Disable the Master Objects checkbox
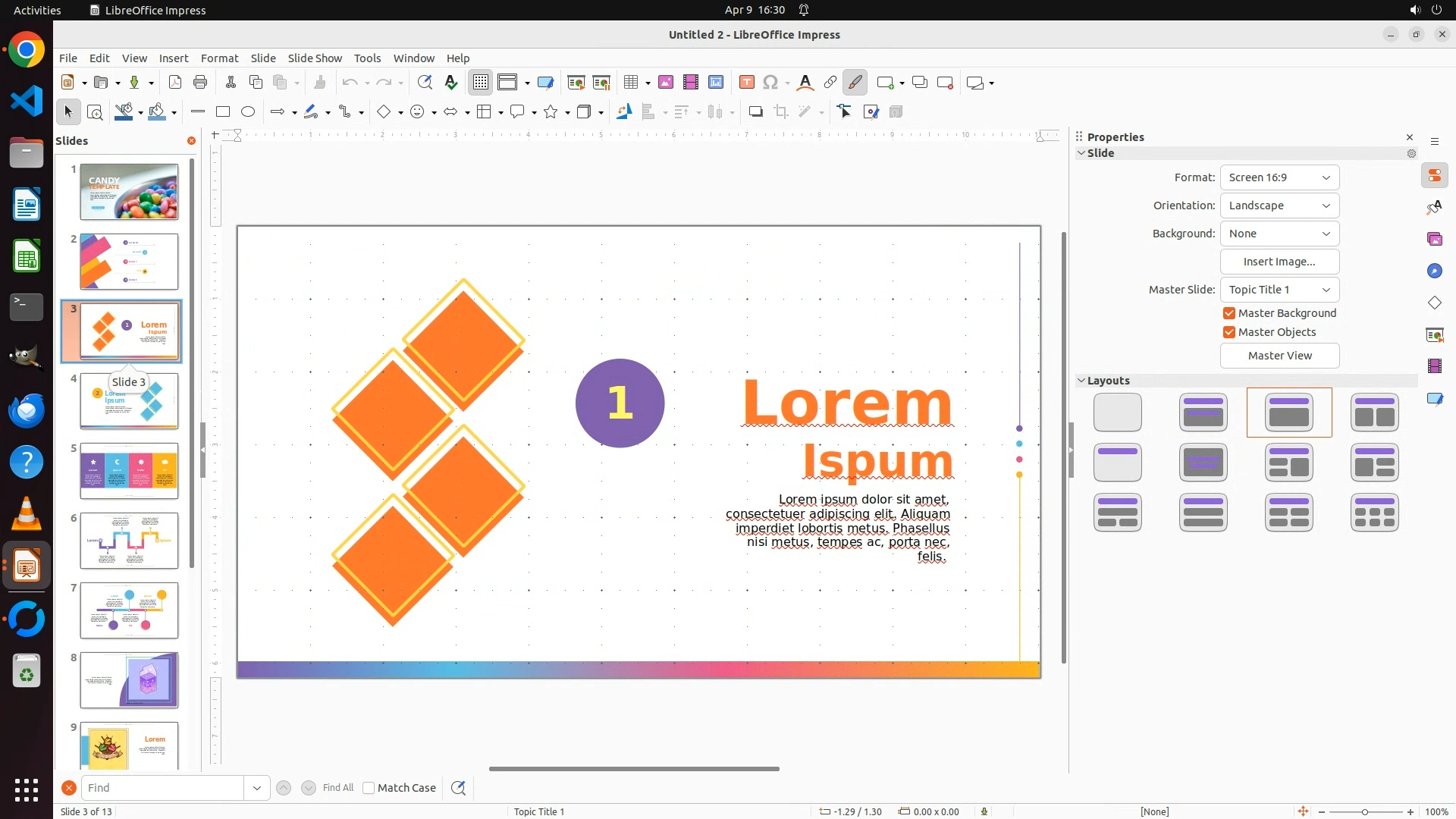Screen dimensions: 1456x819 click(x=1229, y=332)
